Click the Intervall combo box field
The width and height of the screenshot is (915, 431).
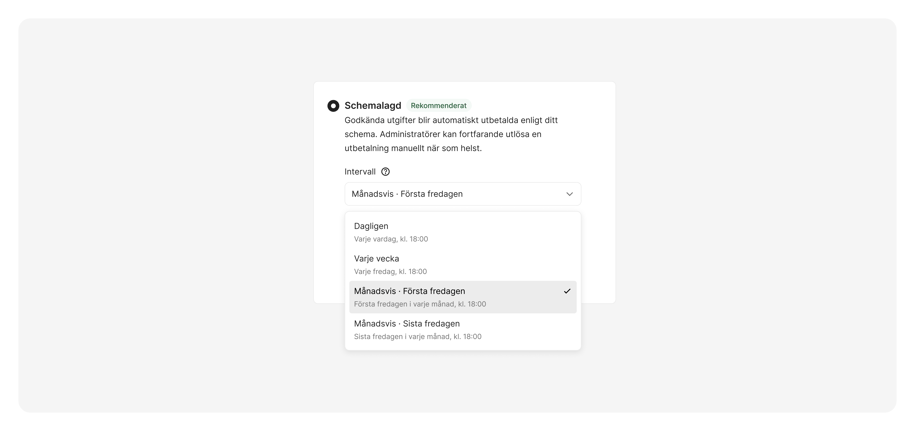click(x=463, y=194)
